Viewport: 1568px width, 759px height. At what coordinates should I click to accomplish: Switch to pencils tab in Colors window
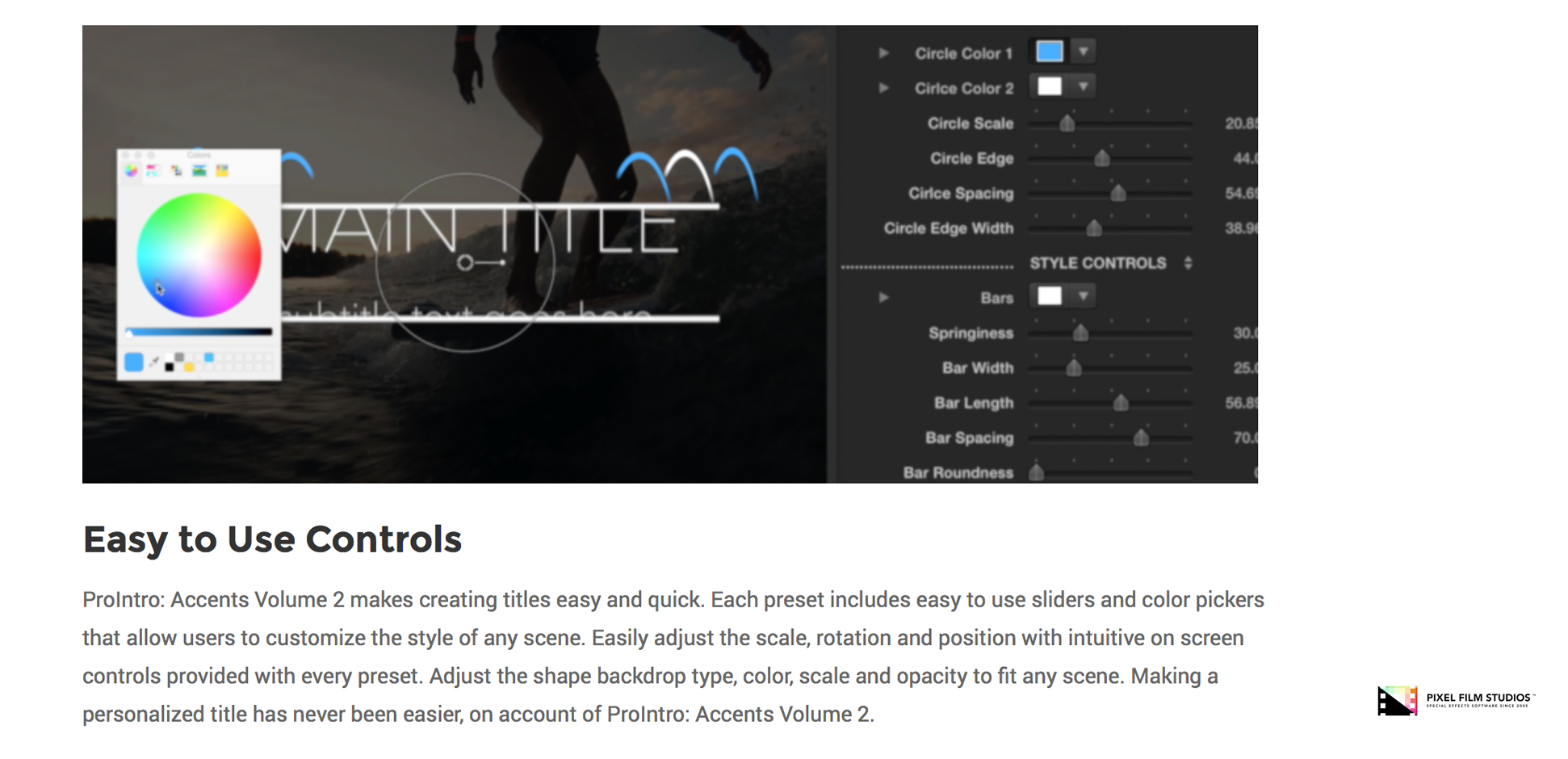pos(222,170)
